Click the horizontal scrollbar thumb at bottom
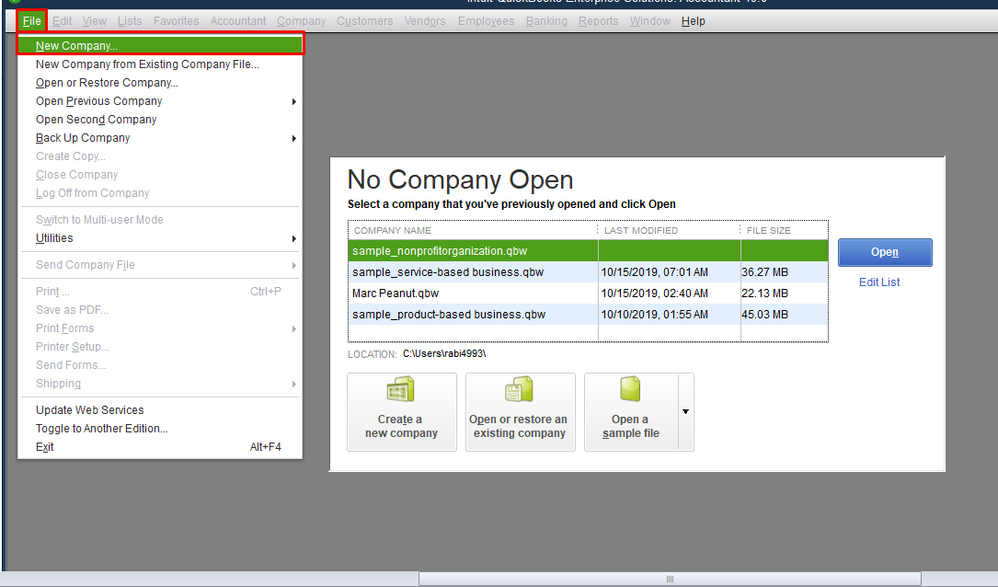 670,579
